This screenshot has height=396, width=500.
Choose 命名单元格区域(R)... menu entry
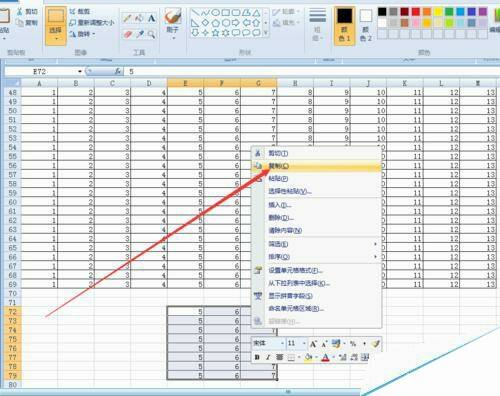(316, 308)
